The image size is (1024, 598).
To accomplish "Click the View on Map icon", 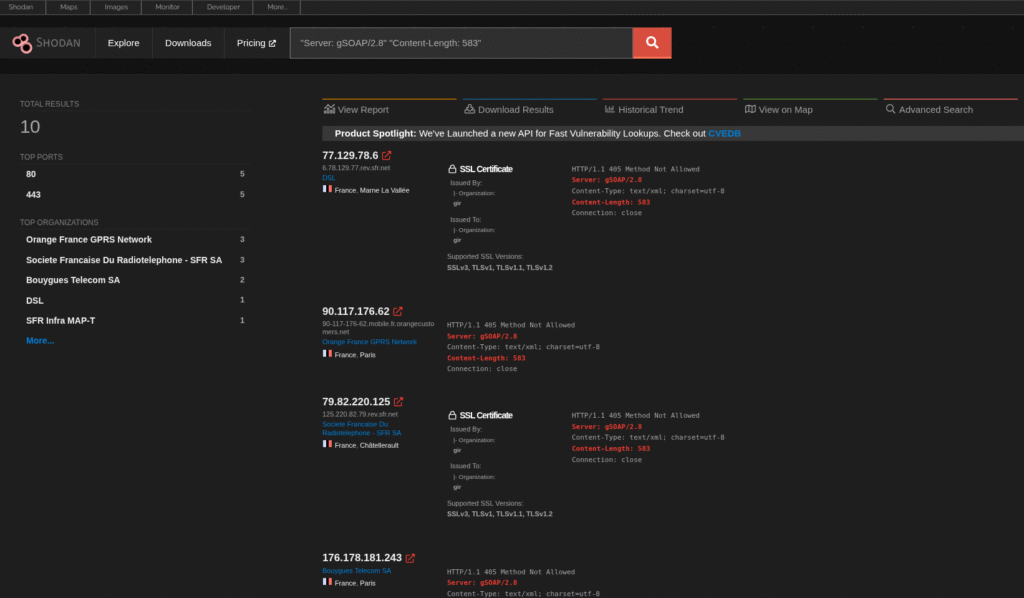I will point(750,109).
